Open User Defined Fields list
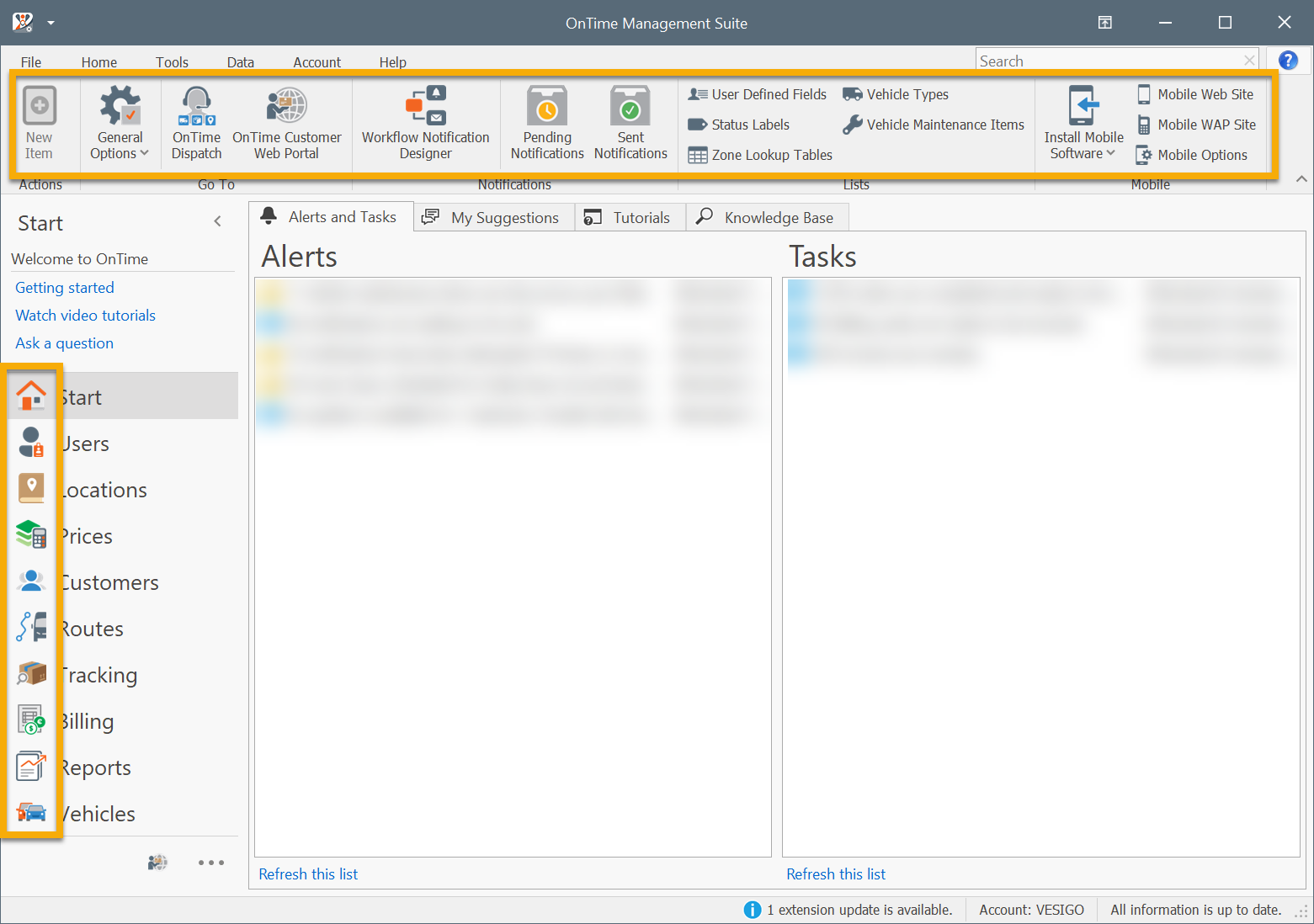The image size is (1314, 924). pyautogui.click(x=757, y=94)
